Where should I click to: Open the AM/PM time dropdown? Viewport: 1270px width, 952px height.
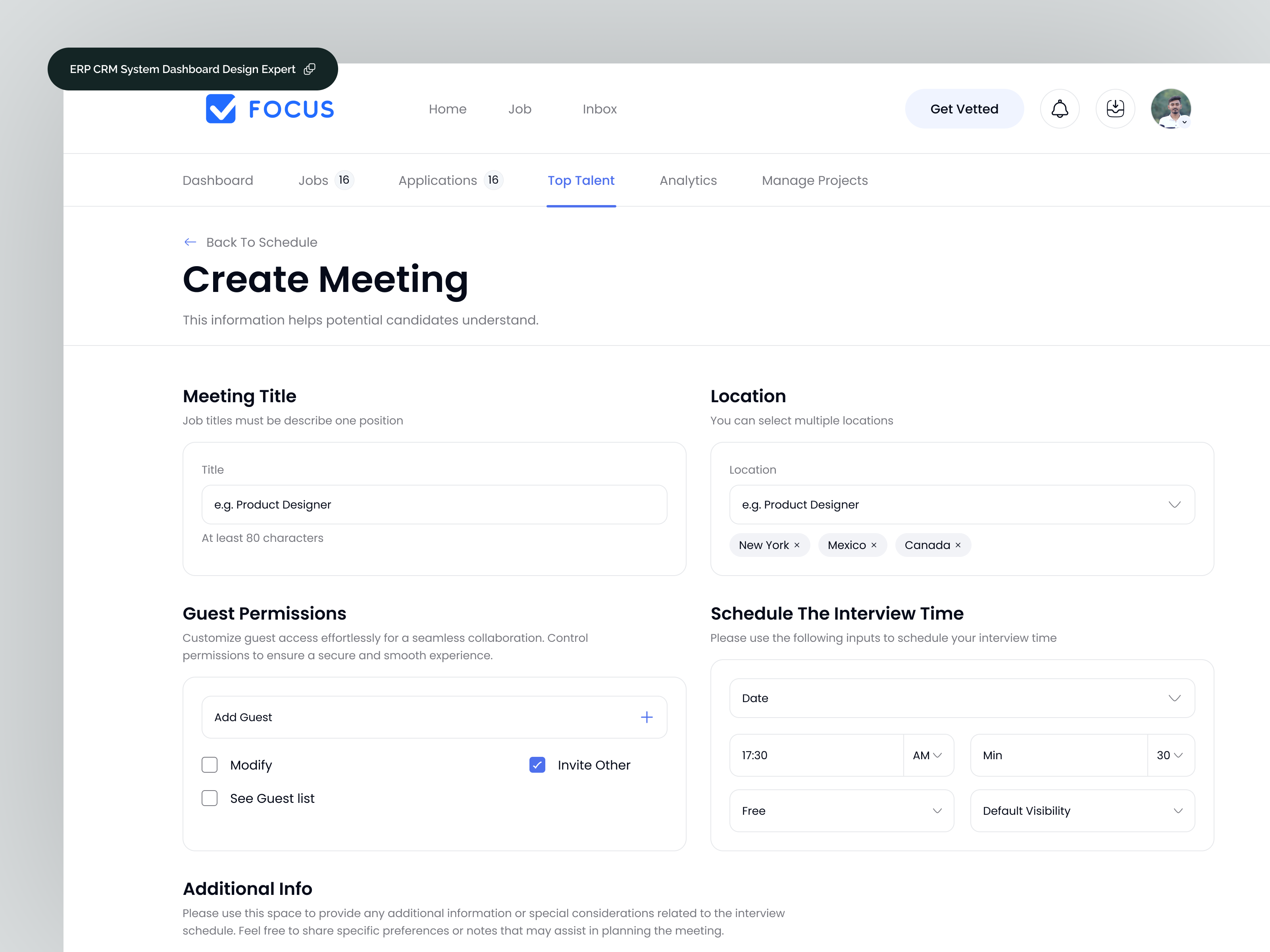928,755
